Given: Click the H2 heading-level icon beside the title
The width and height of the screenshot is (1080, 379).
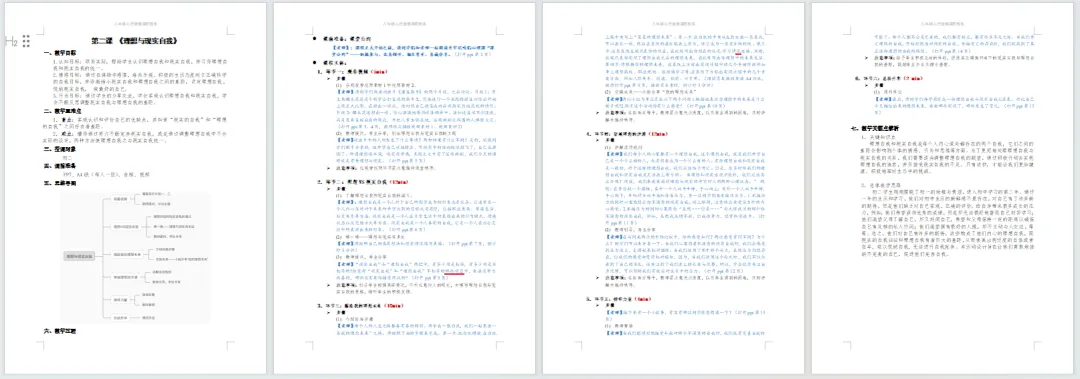Looking at the screenshot, I should coord(12,42).
